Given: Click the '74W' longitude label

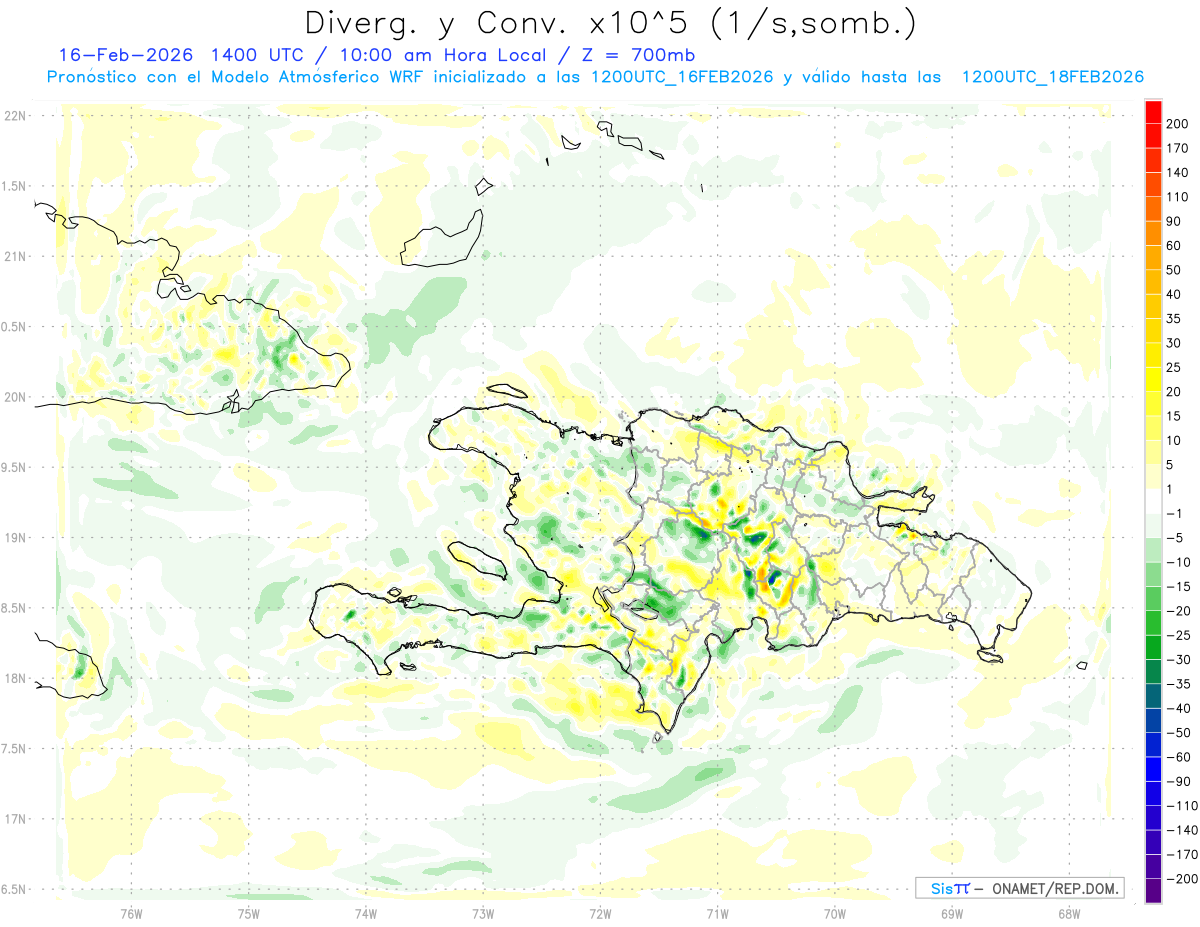Looking at the screenshot, I should (365, 912).
